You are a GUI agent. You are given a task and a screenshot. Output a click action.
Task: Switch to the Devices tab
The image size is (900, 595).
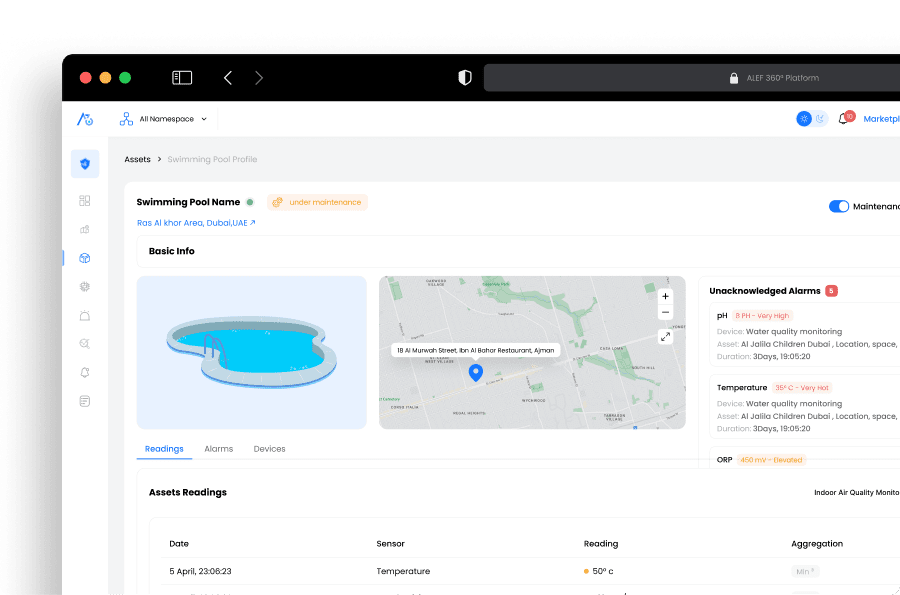(269, 449)
